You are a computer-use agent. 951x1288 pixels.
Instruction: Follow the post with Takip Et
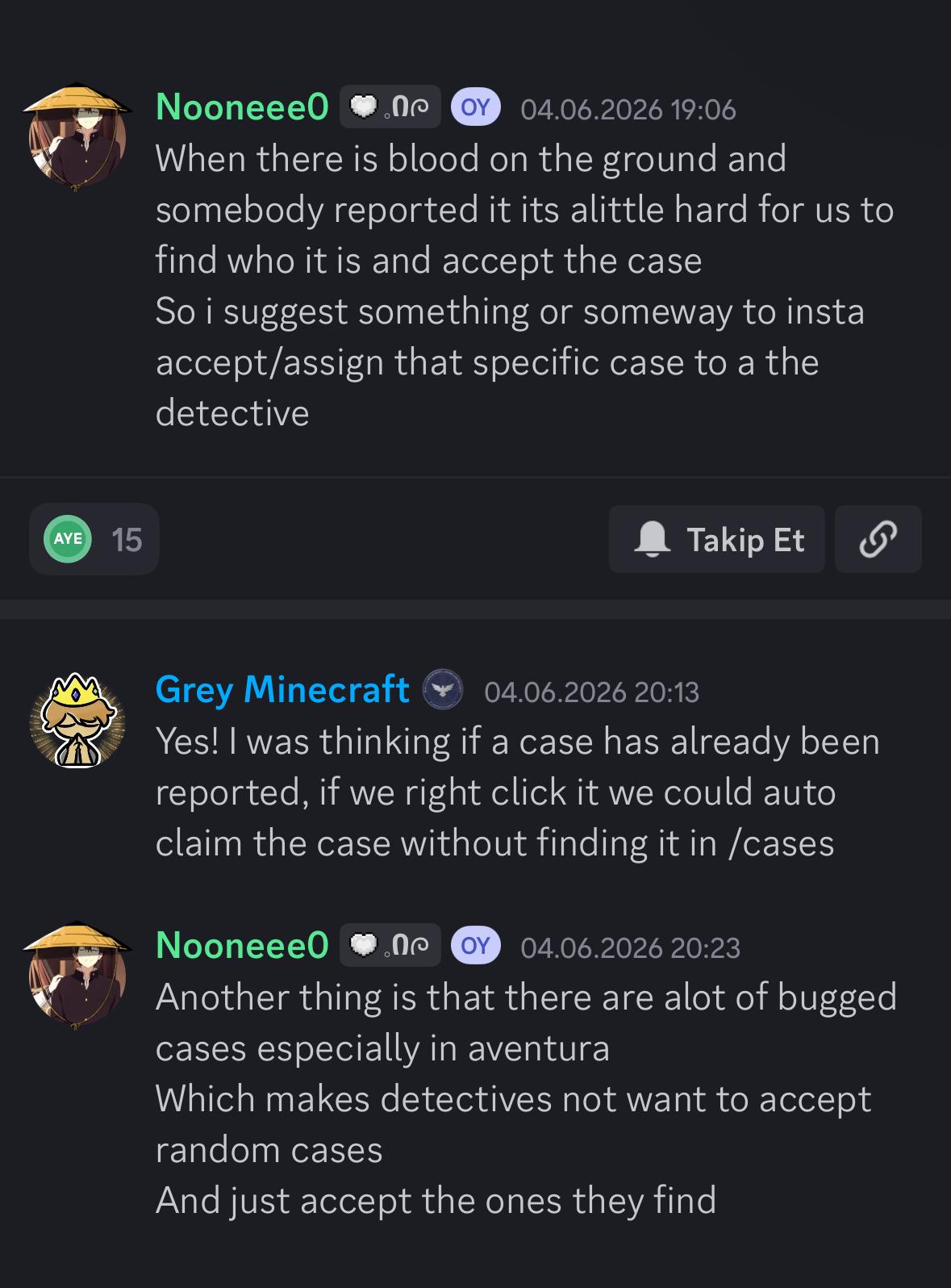point(717,539)
